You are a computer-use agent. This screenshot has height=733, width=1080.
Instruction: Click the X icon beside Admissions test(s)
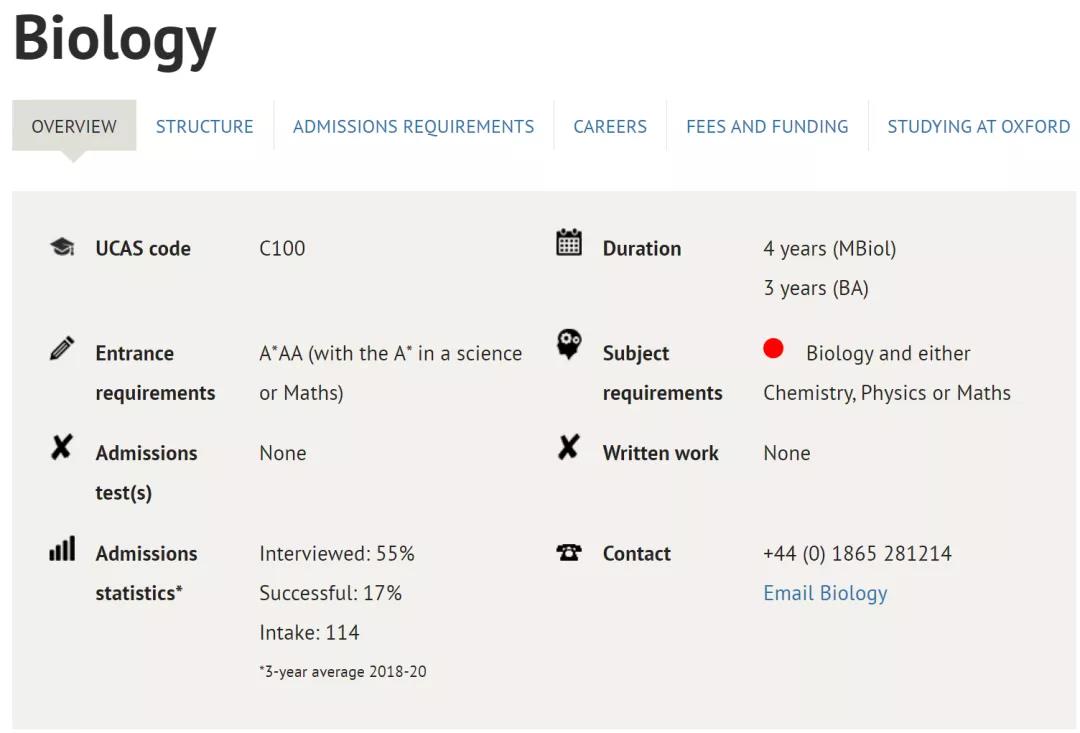[62, 447]
